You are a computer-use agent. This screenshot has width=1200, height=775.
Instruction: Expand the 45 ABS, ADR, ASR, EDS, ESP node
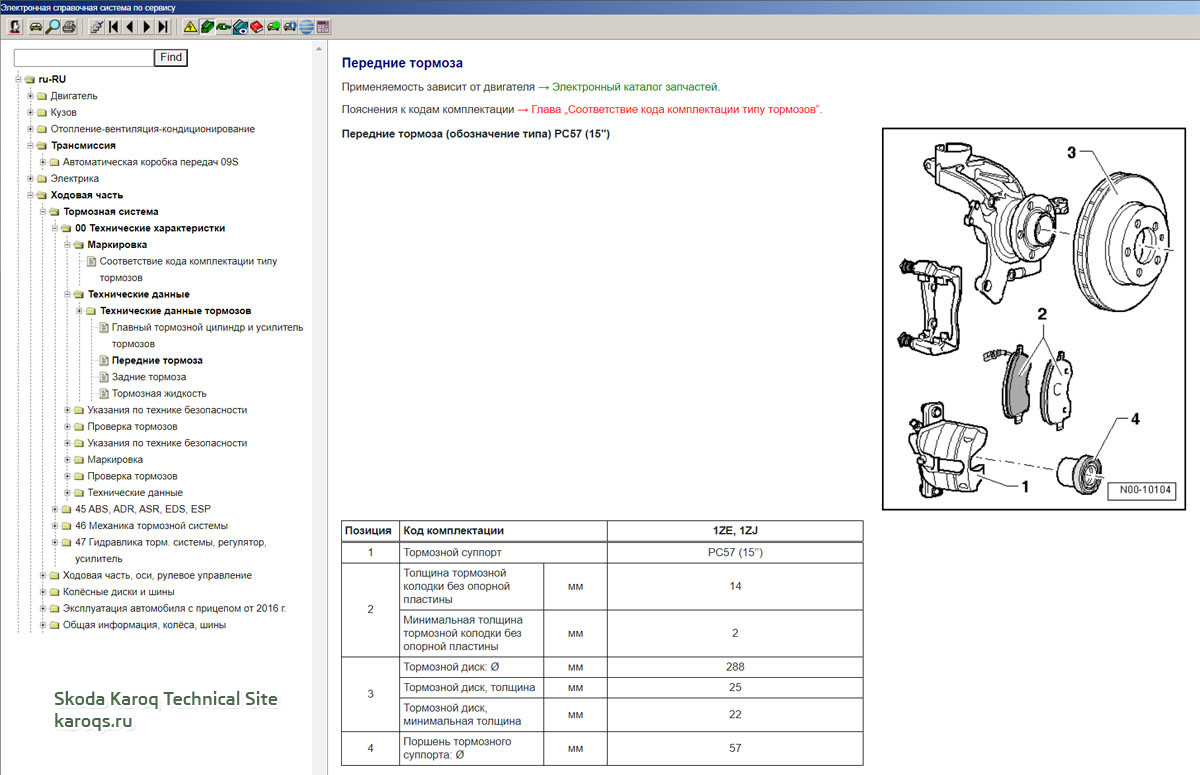click(x=55, y=509)
